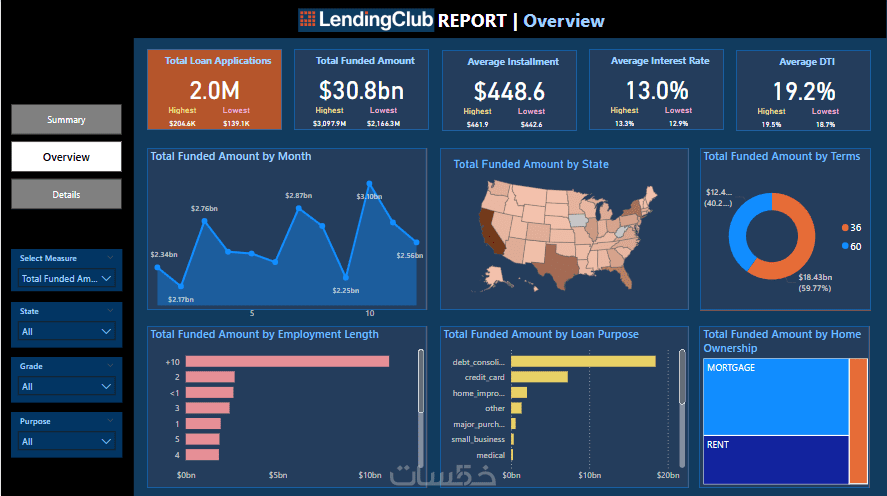
Task: Select the other purpose bar
Action: [x=516, y=408]
